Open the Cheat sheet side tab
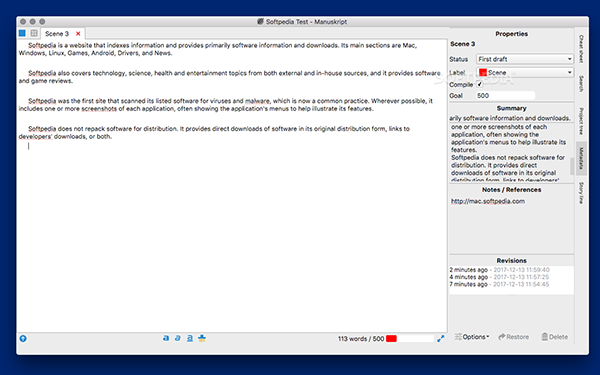The image size is (600, 375). click(x=581, y=49)
